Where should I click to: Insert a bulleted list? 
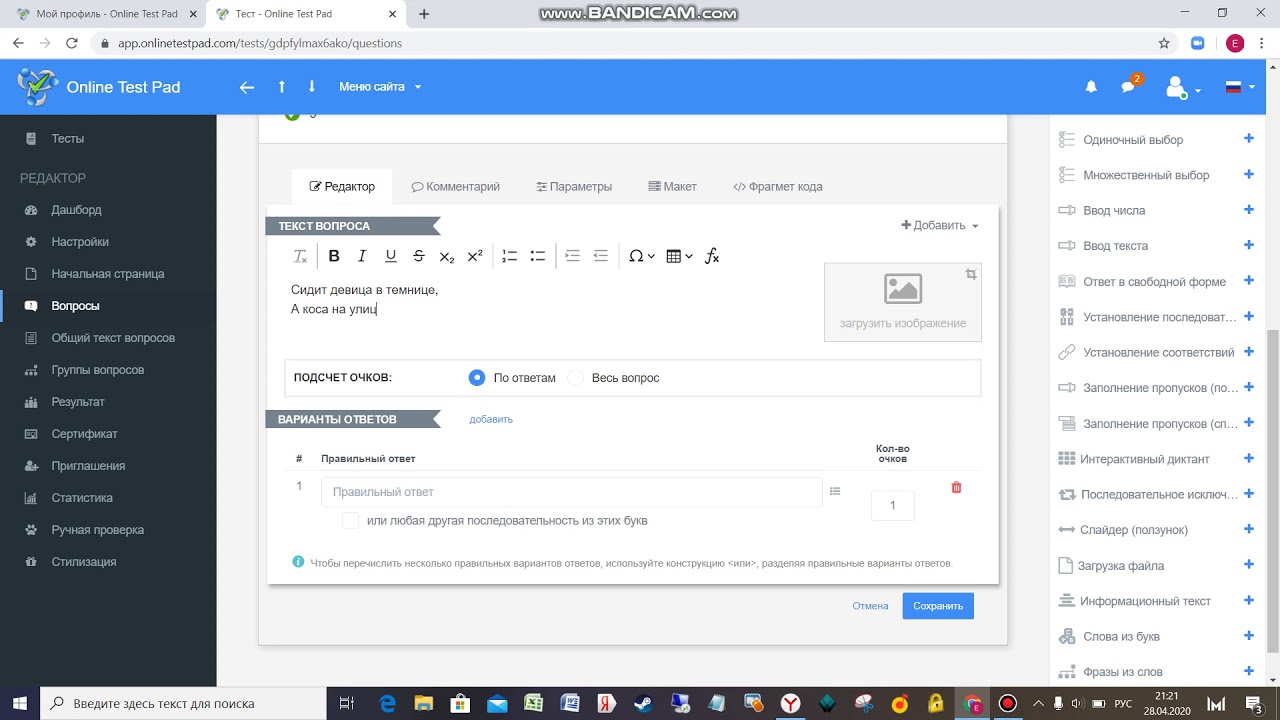[537, 256]
